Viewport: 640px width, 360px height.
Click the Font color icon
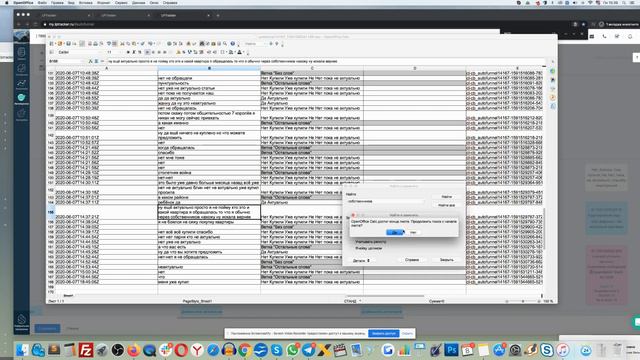[x=240, y=52]
